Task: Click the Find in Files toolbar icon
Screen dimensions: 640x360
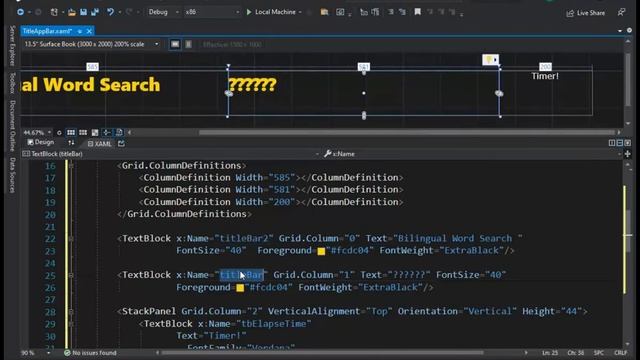Action: tap(324, 12)
